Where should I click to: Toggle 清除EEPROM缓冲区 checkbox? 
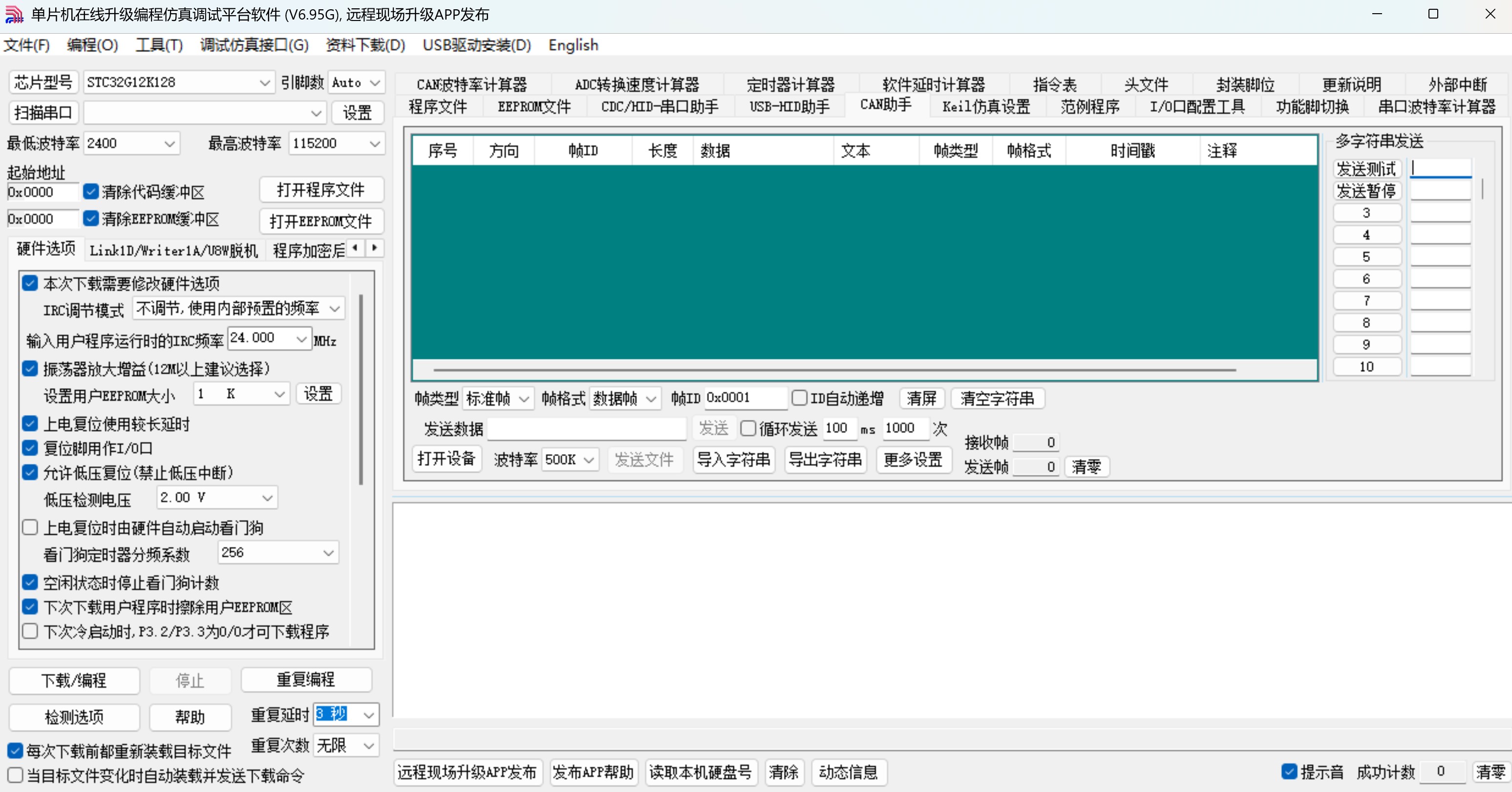(90, 218)
